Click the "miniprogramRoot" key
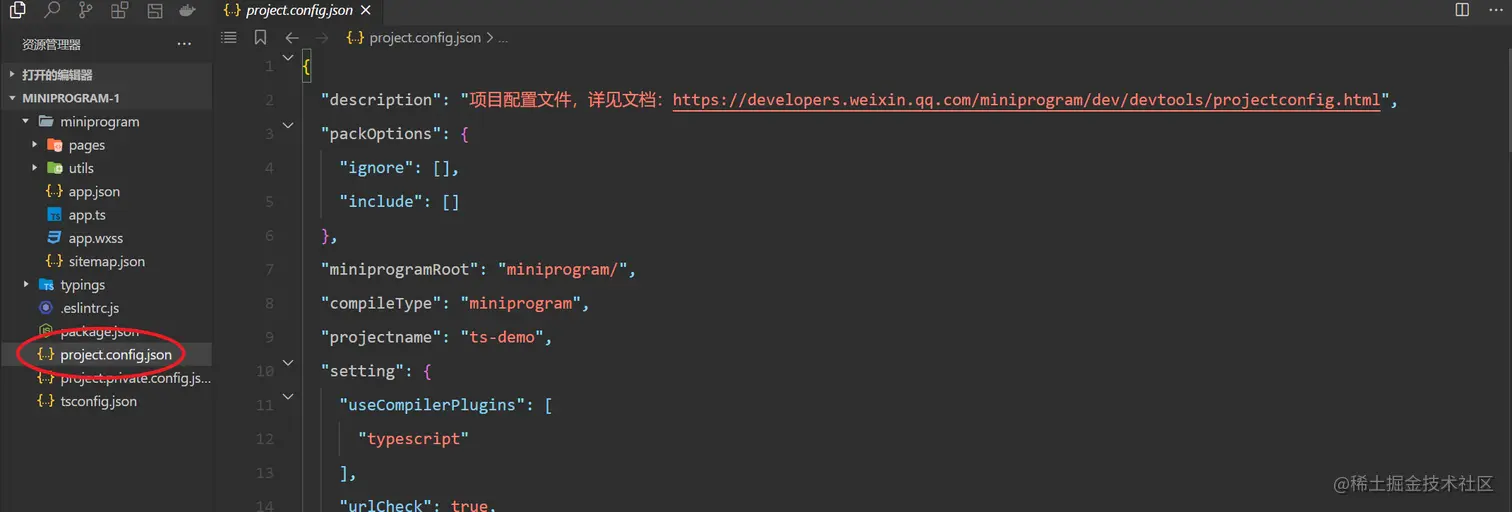Image resolution: width=1512 pixels, height=512 pixels. [399, 269]
